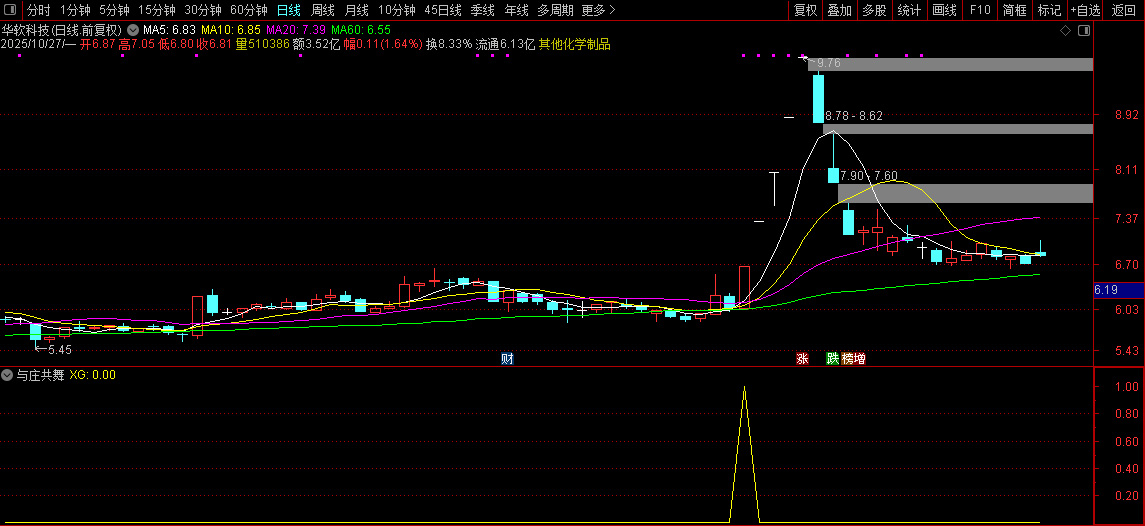Screen dimensions: 1145x526
Task: Click the 7.90 - 7.60 gap label
Action: [x=869, y=176]
